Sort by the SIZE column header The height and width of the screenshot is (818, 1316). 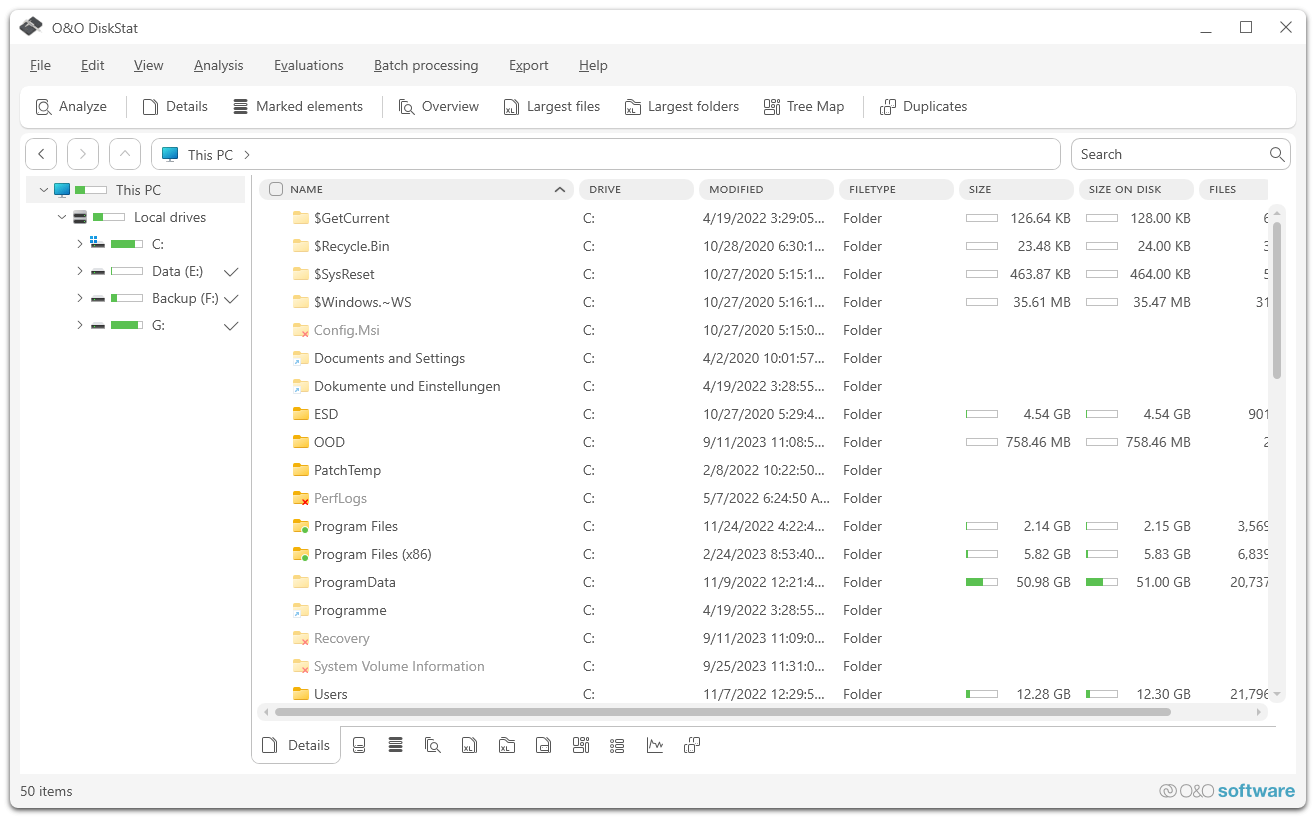point(1016,189)
